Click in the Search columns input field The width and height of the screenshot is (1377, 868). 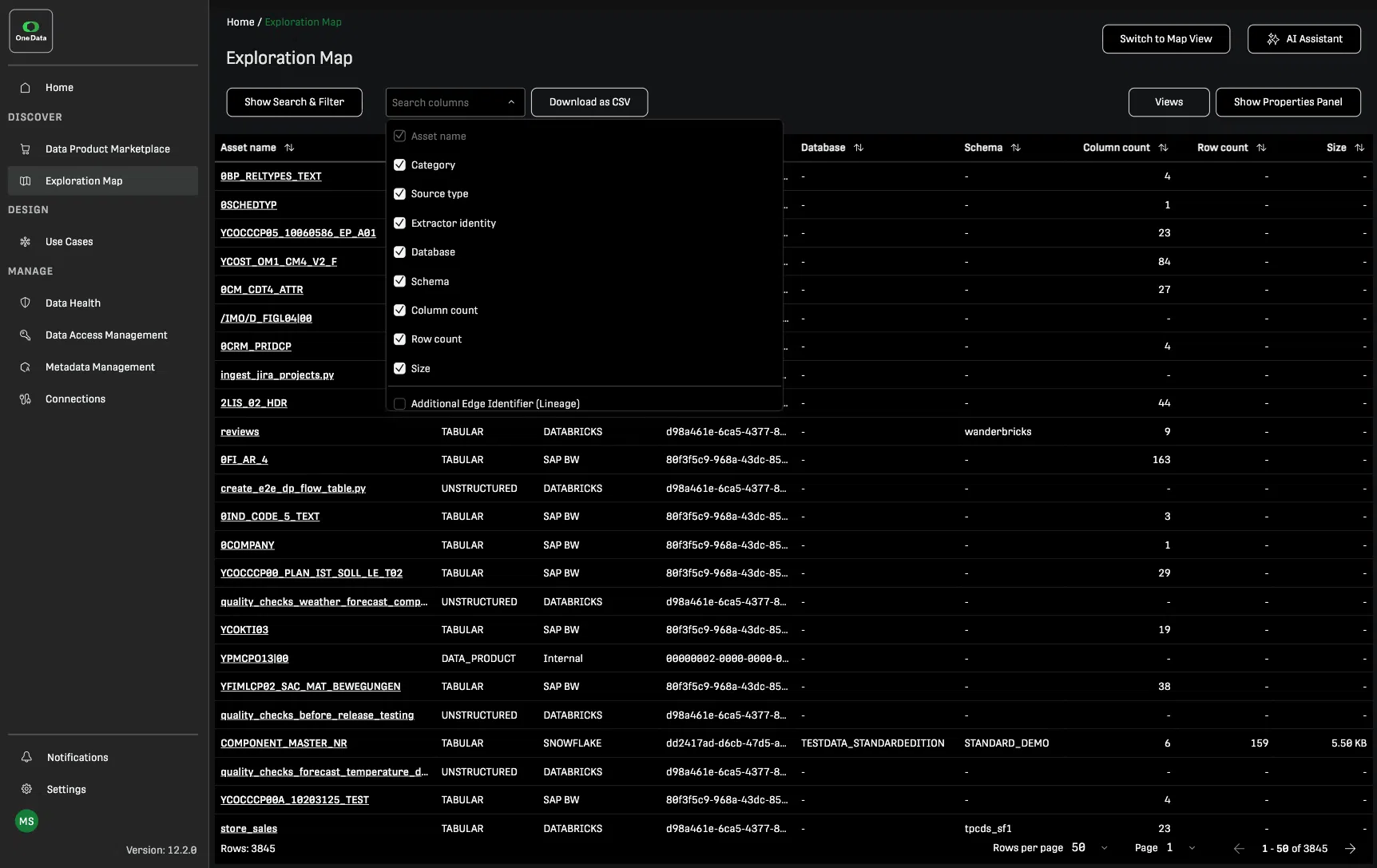pos(445,102)
